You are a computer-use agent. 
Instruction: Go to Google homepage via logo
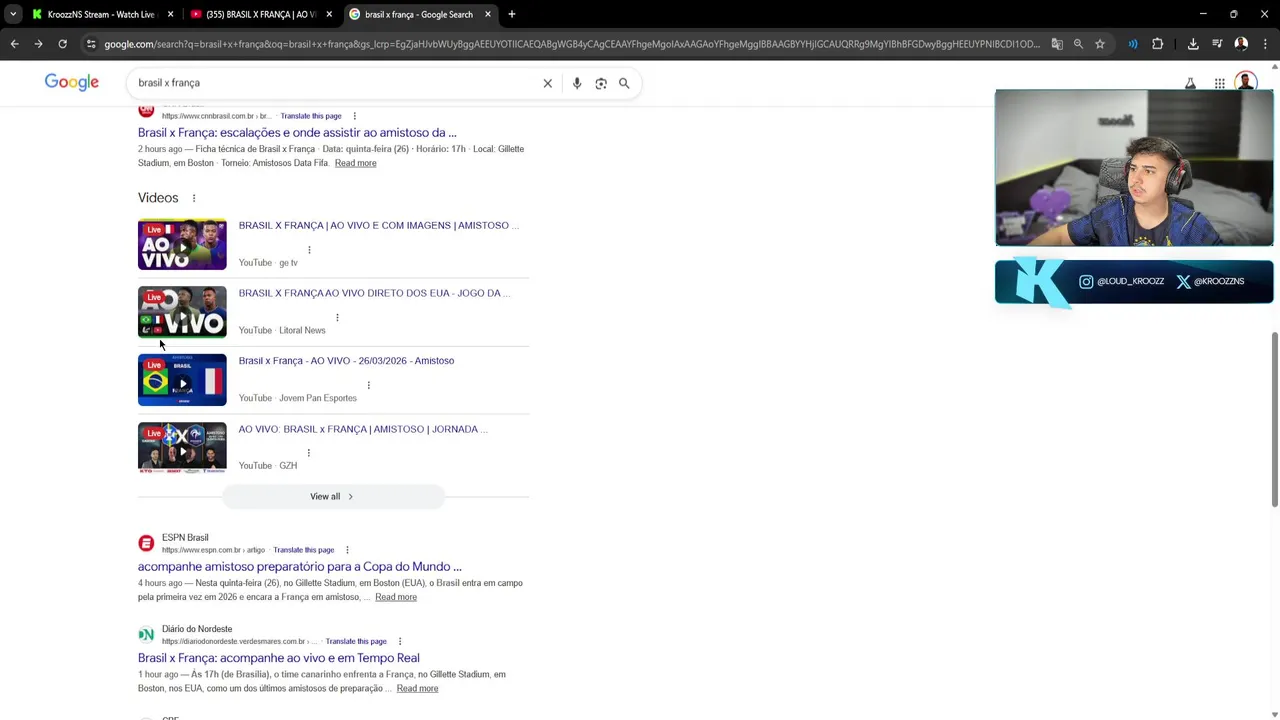(x=72, y=82)
